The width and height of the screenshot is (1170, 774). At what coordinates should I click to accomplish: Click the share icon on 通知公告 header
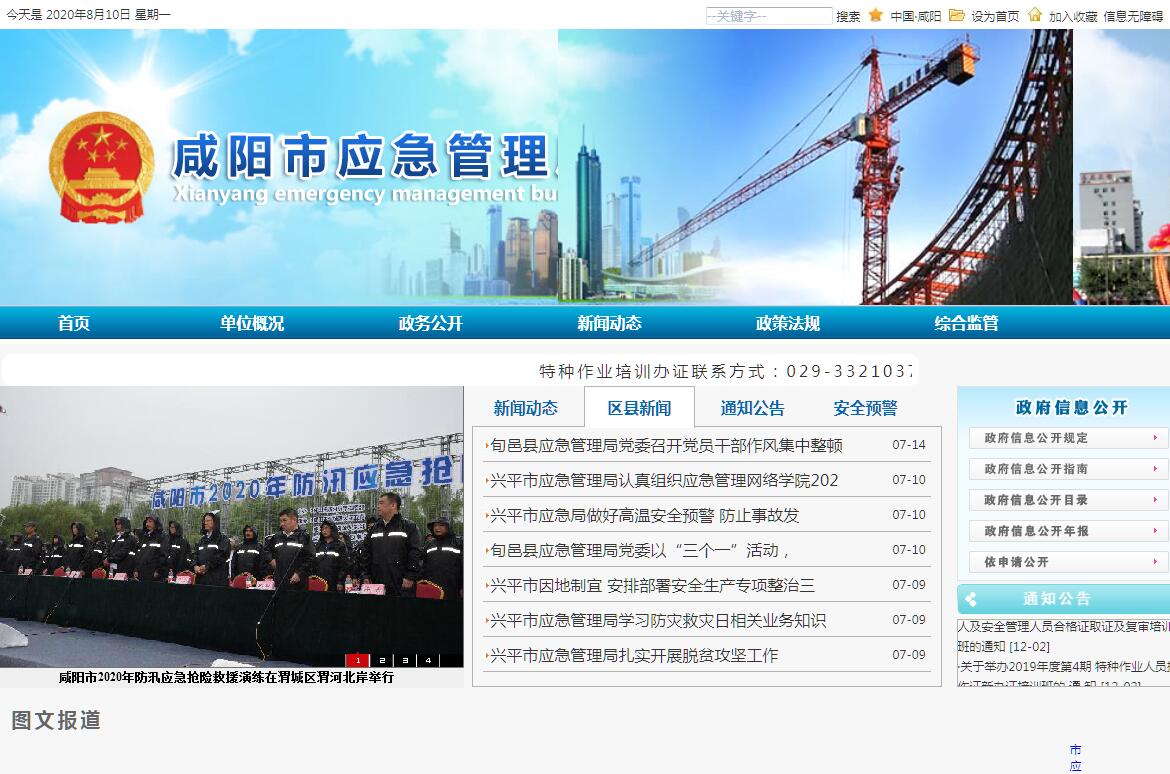coord(971,599)
